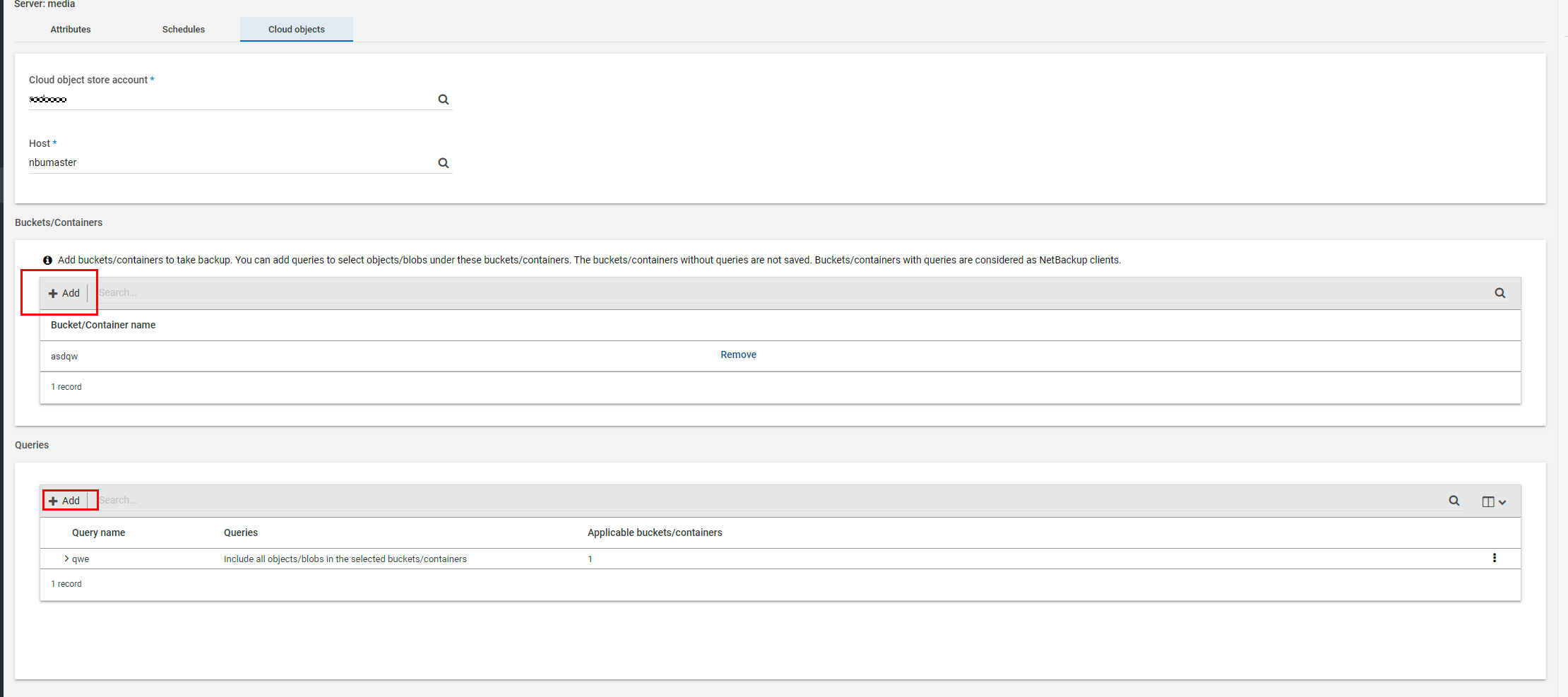Click the info icon in Buckets/Containers note

[x=47, y=260]
